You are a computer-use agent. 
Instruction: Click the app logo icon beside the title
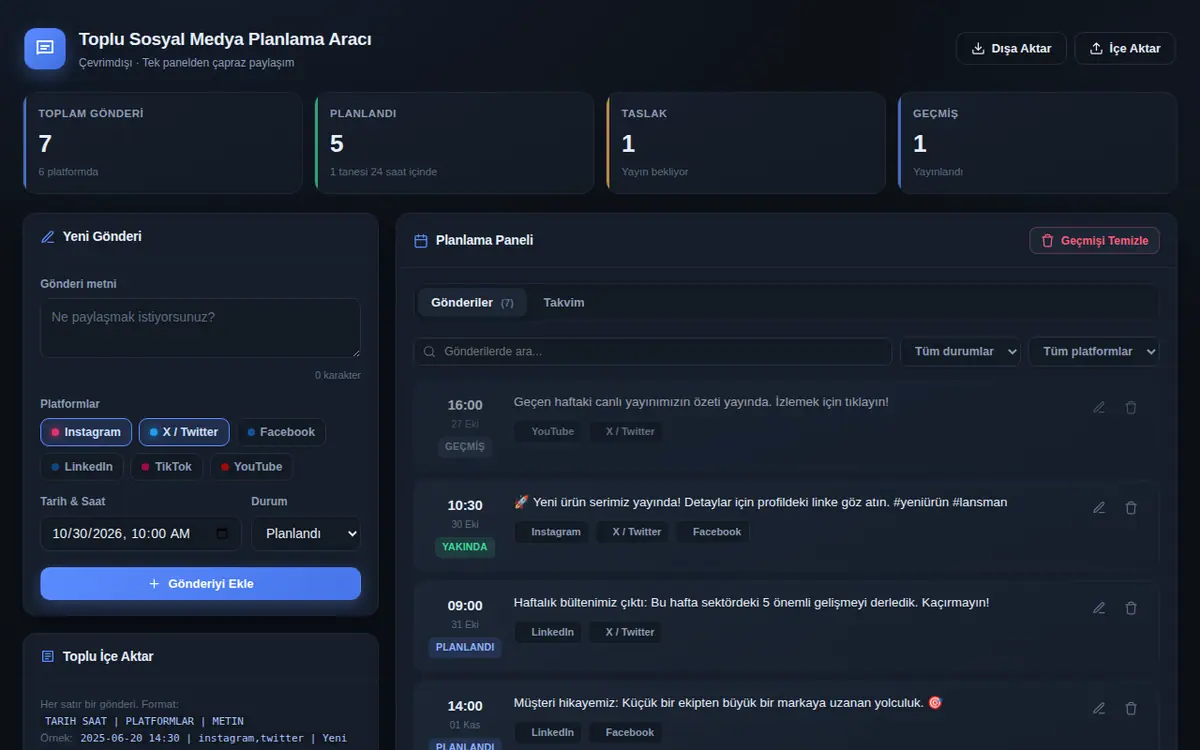[x=45, y=48]
